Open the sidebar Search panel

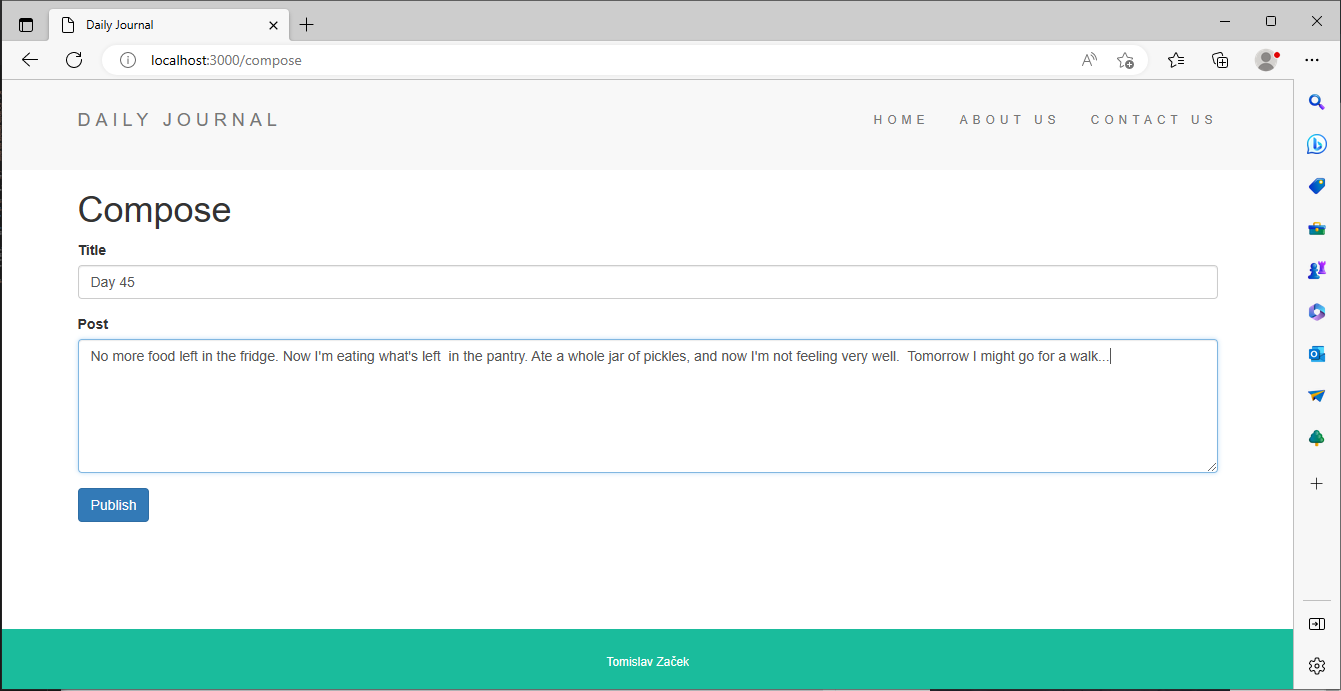point(1316,101)
